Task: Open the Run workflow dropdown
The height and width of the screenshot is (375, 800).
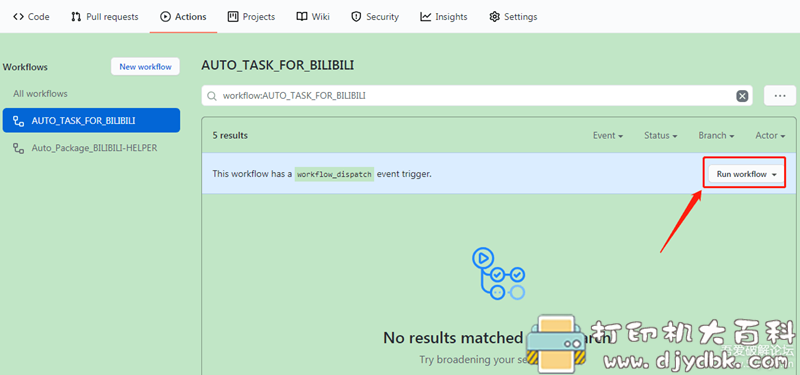Action: click(x=746, y=174)
